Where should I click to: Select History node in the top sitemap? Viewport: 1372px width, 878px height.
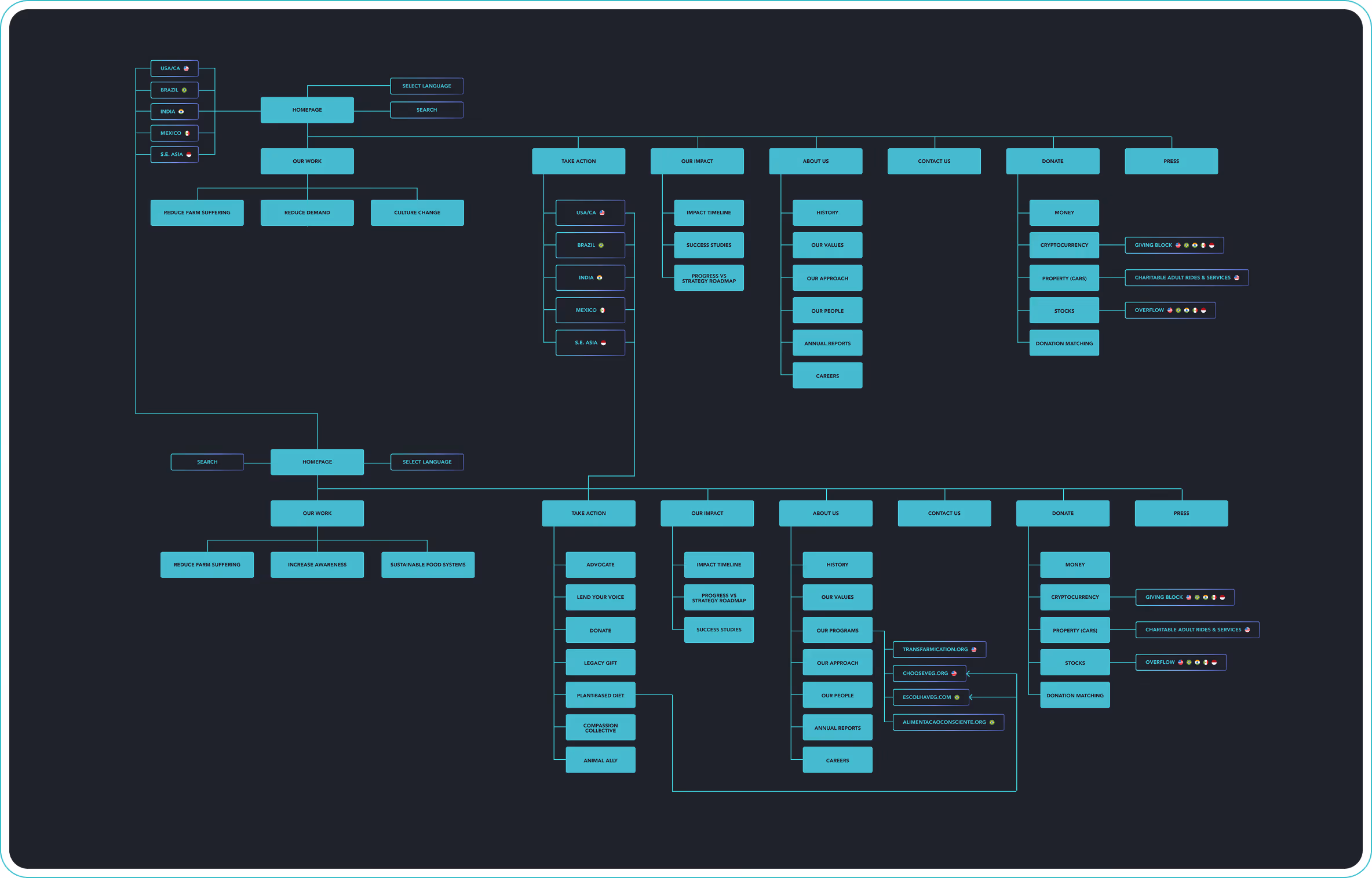tap(827, 213)
